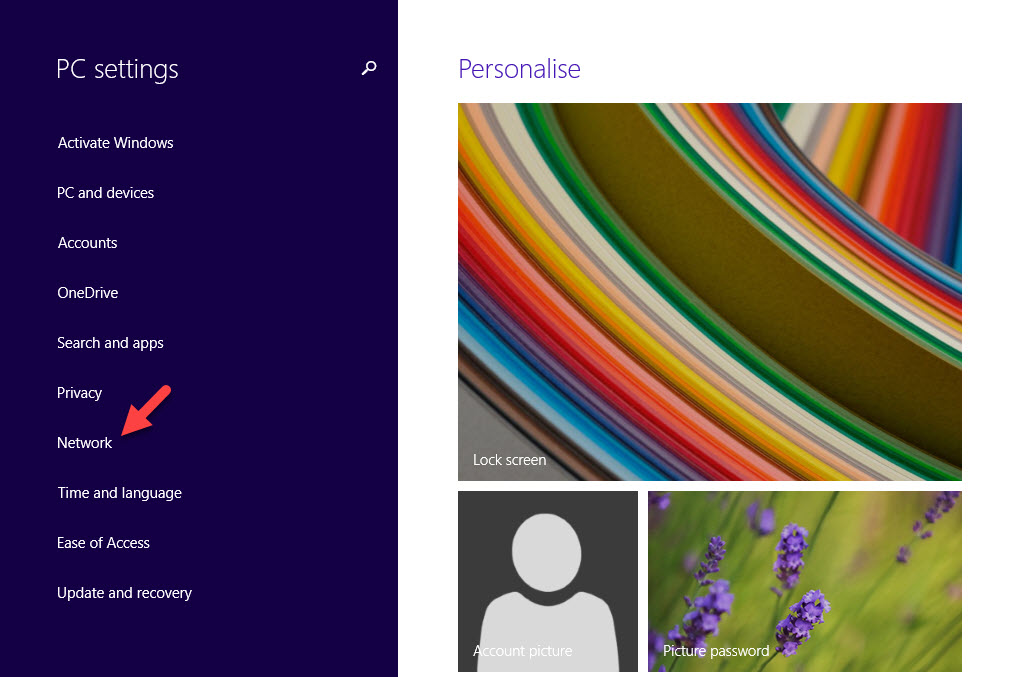Image resolution: width=1010 pixels, height=677 pixels.
Task: Select OneDrive in the sidebar
Action: [88, 292]
